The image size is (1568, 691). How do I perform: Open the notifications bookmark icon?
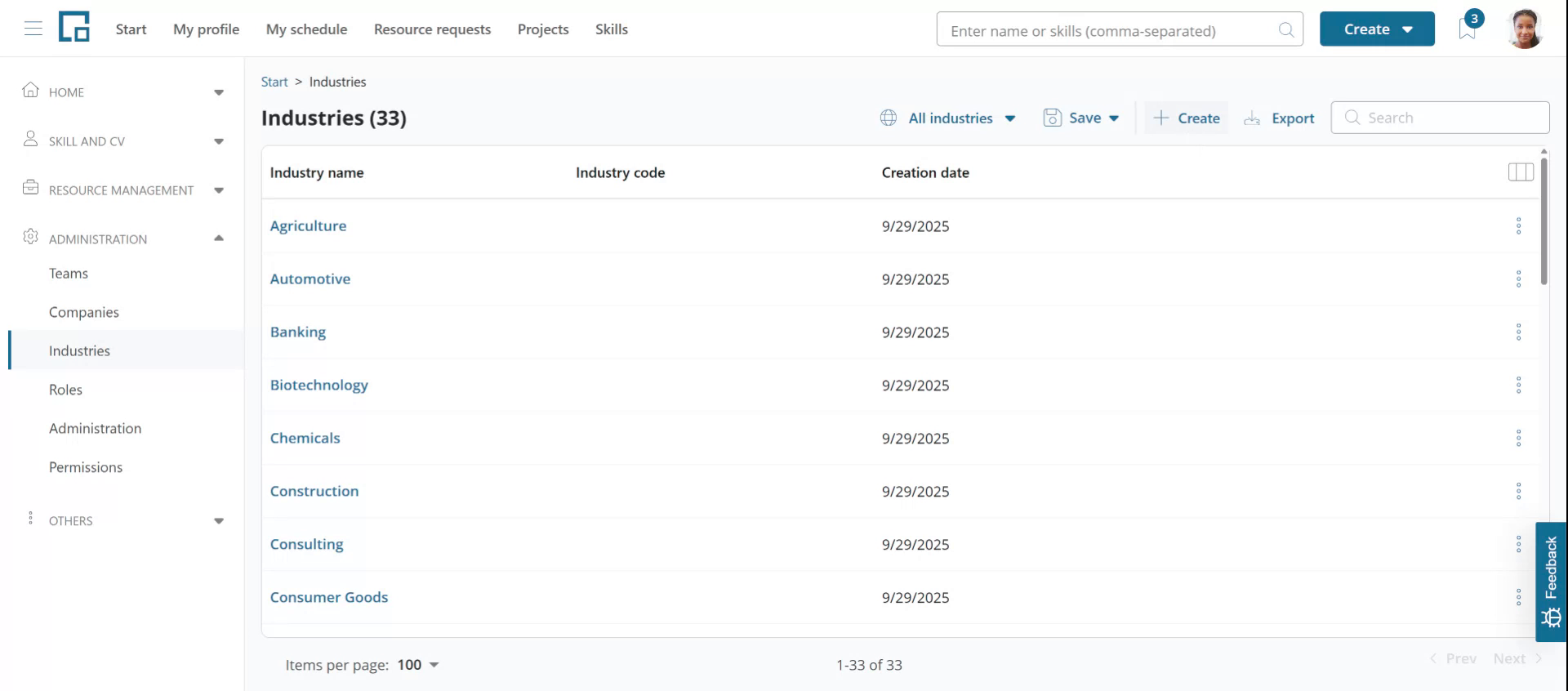point(1468,29)
